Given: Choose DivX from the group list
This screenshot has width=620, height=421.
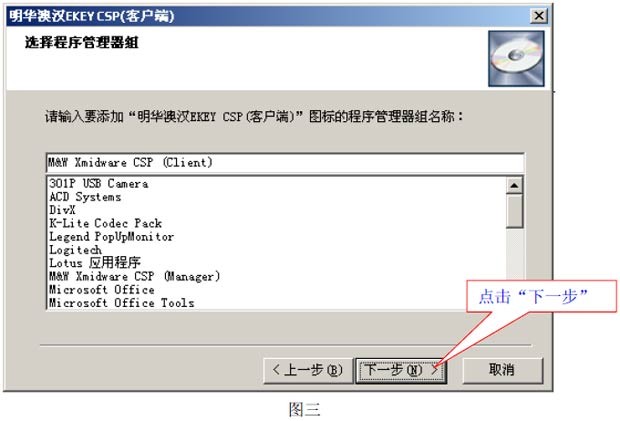Looking at the screenshot, I should point(62,210).
